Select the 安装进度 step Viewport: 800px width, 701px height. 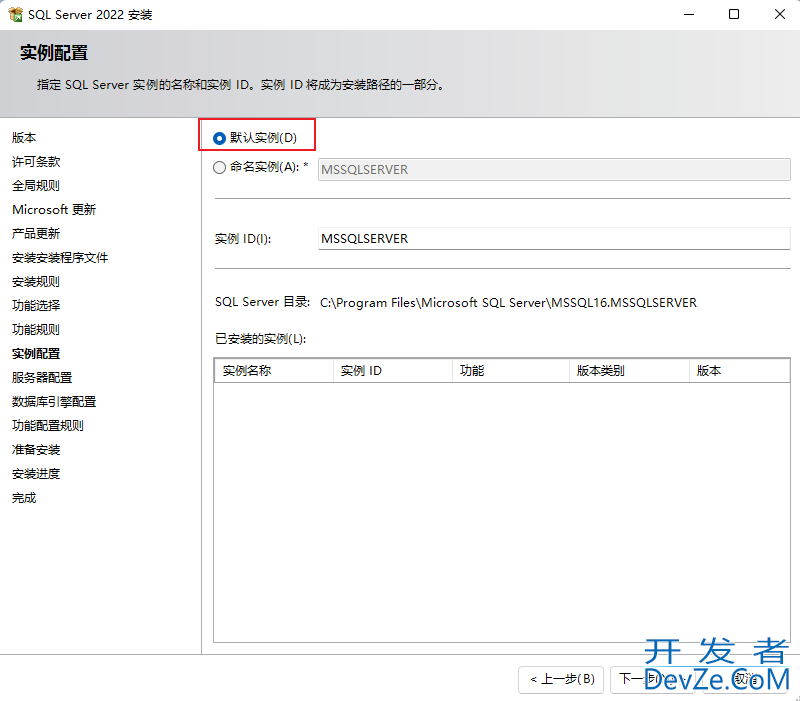(36, 473)
